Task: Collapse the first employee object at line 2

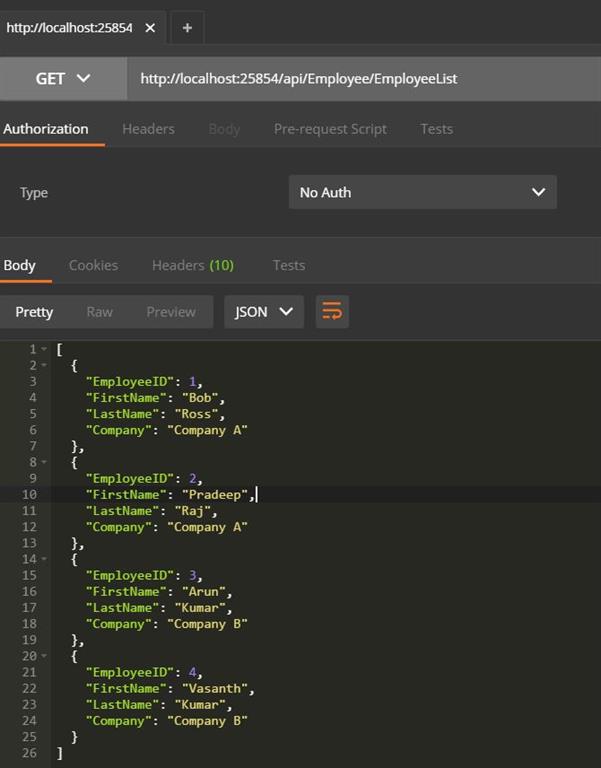Action: click(44, 365)
